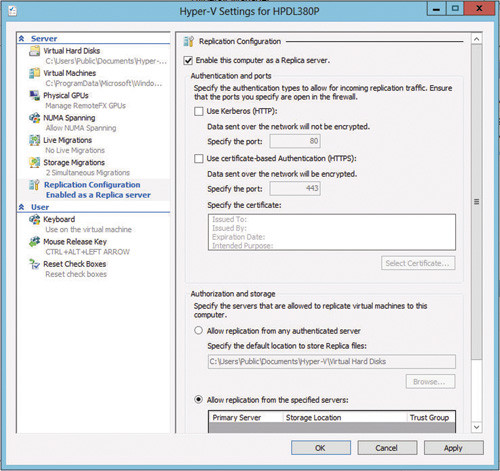Click the Cancel button
Image resolution: width=500 pixels, height=471 pixels.
387,448
